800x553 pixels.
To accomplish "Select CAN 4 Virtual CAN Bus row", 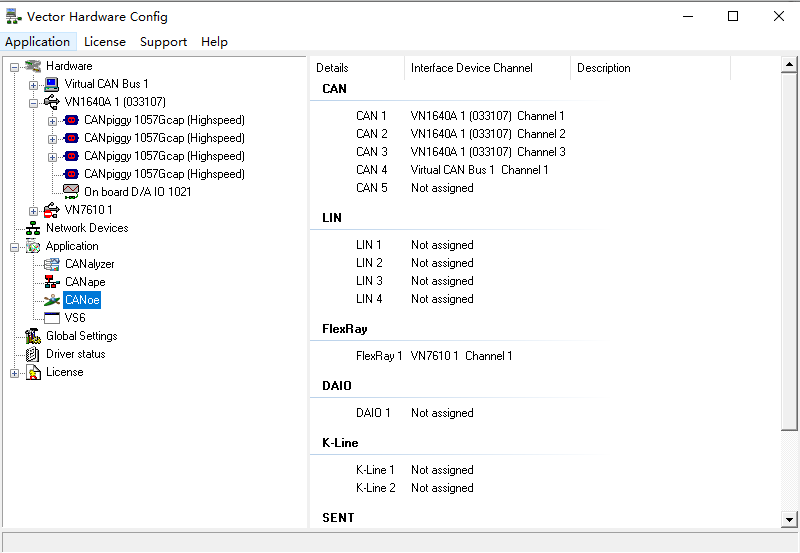I will pos(452,170).
